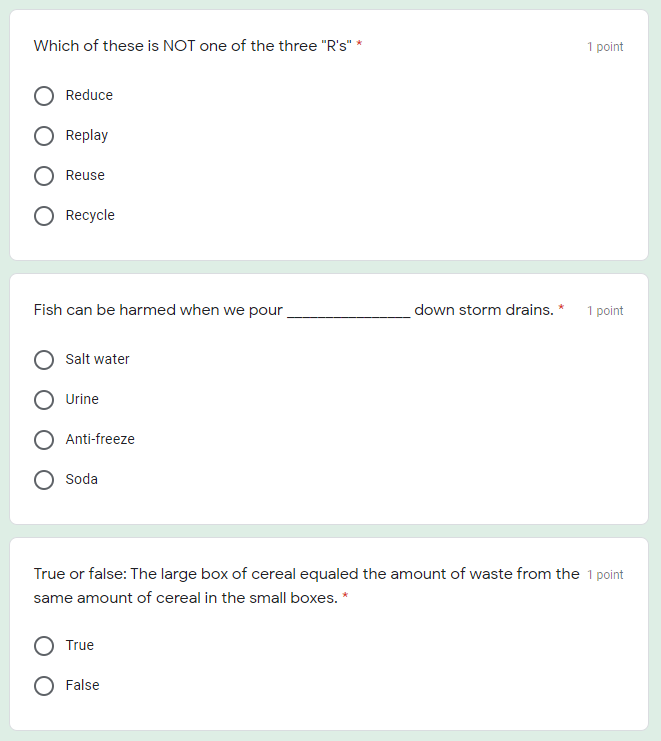Screen dimensions: 661x741
Task: Choose 'Urine' for the storm drains question
Action: pos(44,400)
